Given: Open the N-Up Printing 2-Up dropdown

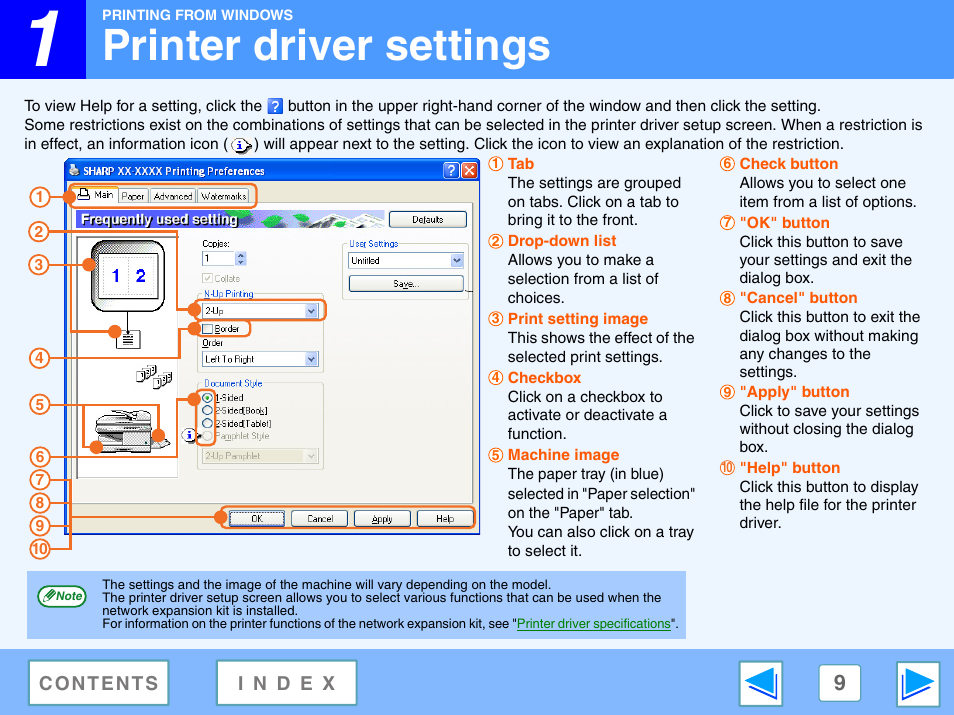Looking at the screenshot, I should click(260, 311).
